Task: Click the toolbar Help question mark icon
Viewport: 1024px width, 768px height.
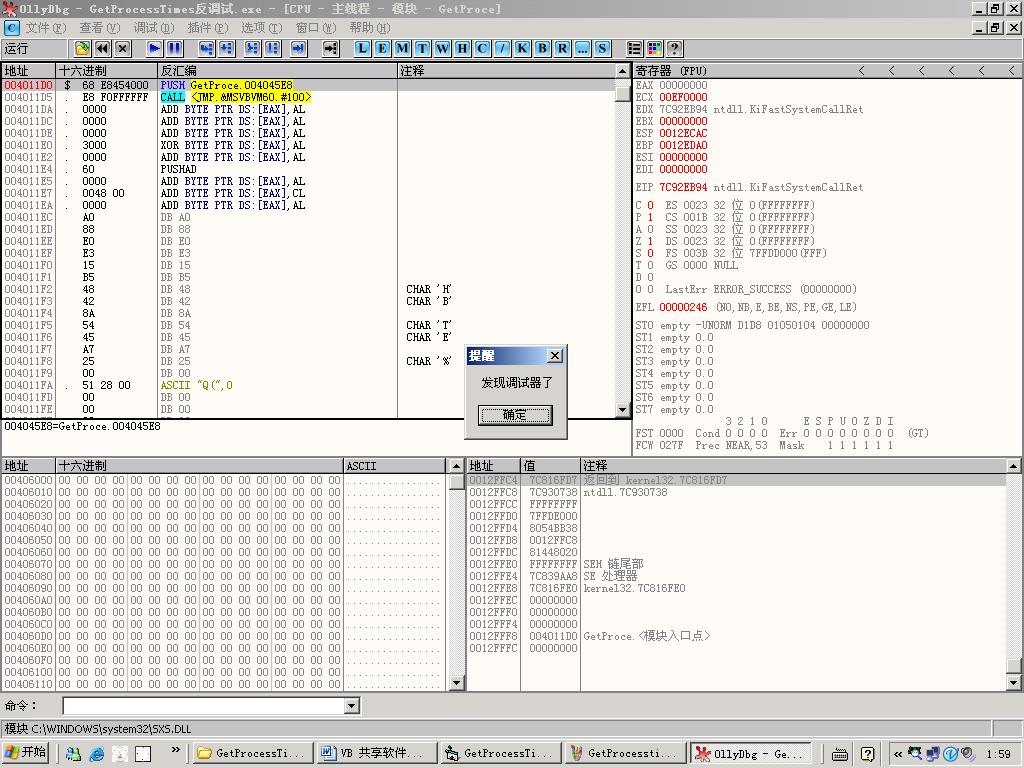Action: 675,48
